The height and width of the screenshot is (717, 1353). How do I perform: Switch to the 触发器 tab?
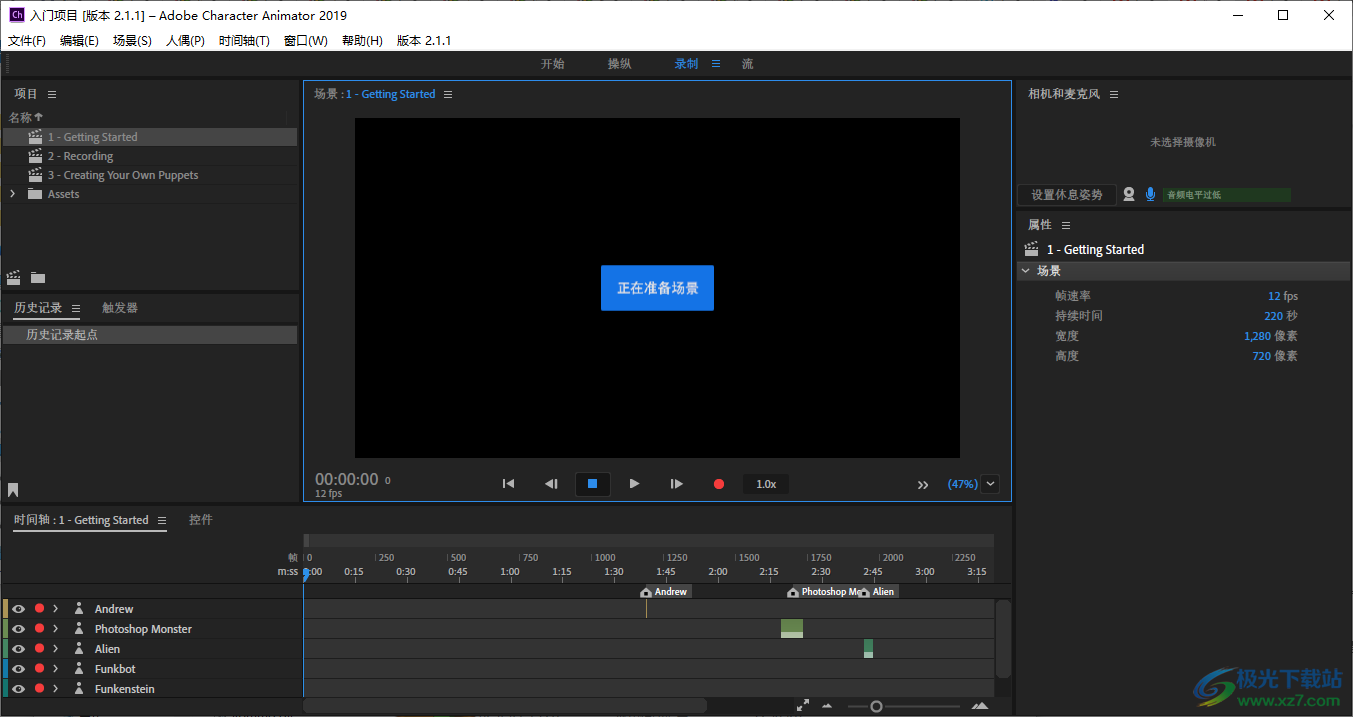[120, 308]
